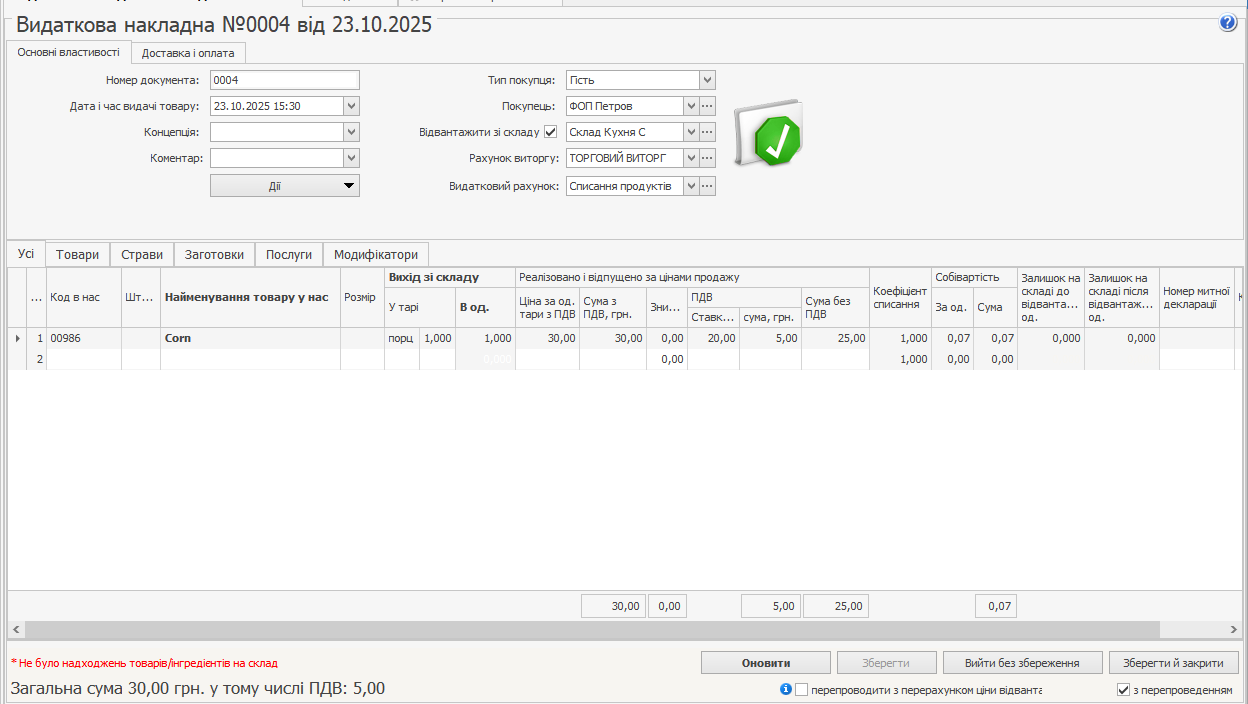Toggle the Відвантажити зі складу checkbox
The height and width of the screenshot is (704, 1248).
(x=550, y=132)
